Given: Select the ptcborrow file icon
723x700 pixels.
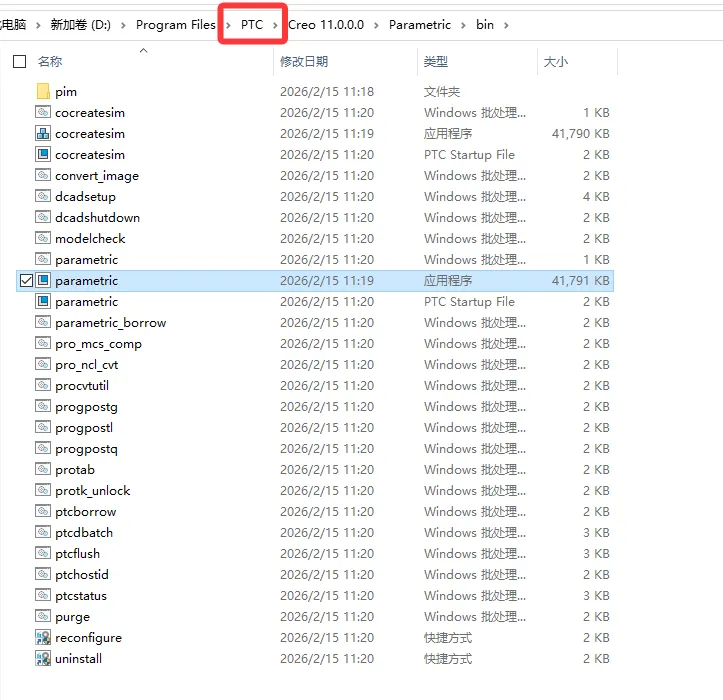Looking at the screenshot, I should tap(43, 511).
